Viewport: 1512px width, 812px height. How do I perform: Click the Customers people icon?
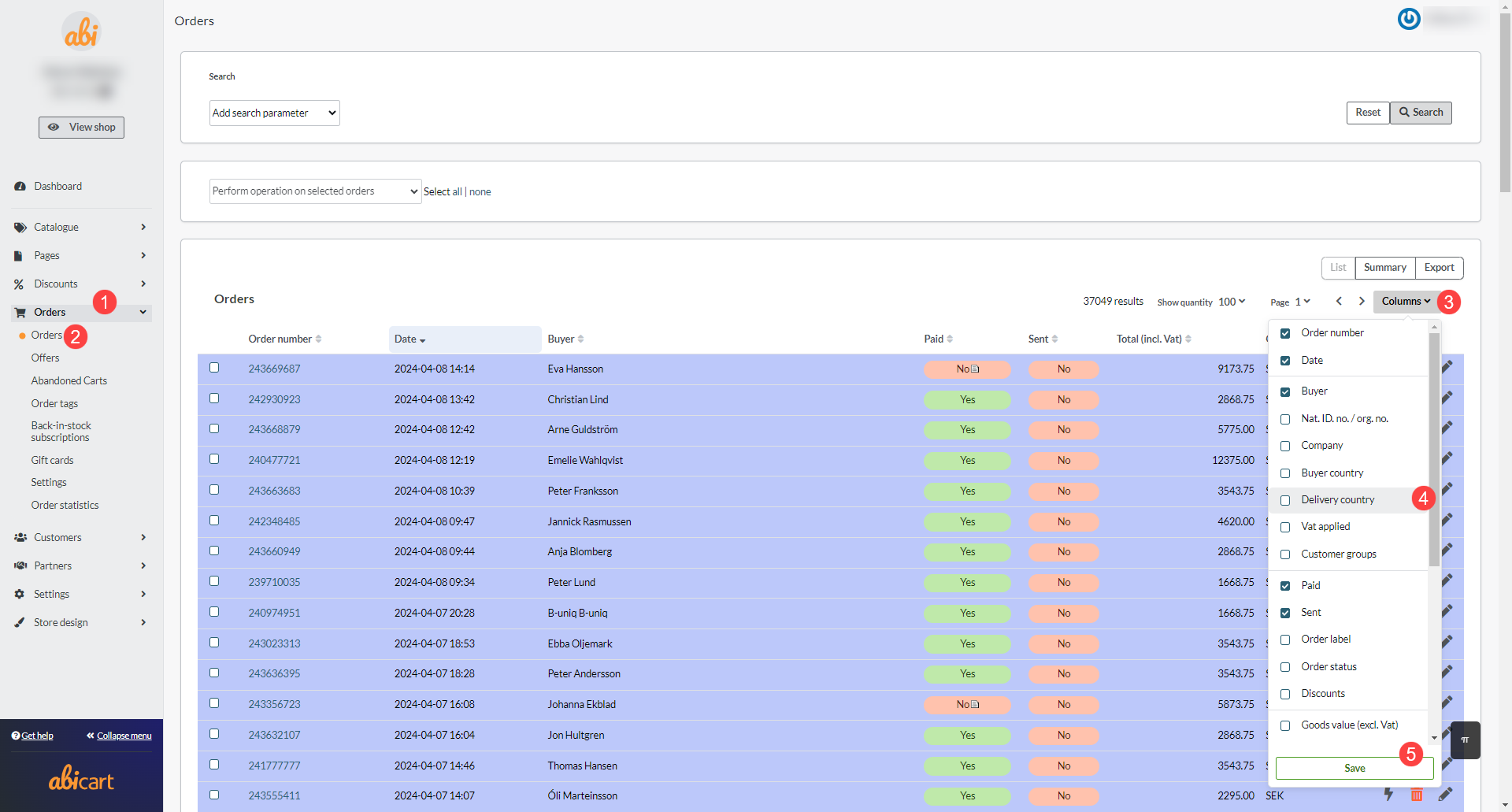click(20, 538)
